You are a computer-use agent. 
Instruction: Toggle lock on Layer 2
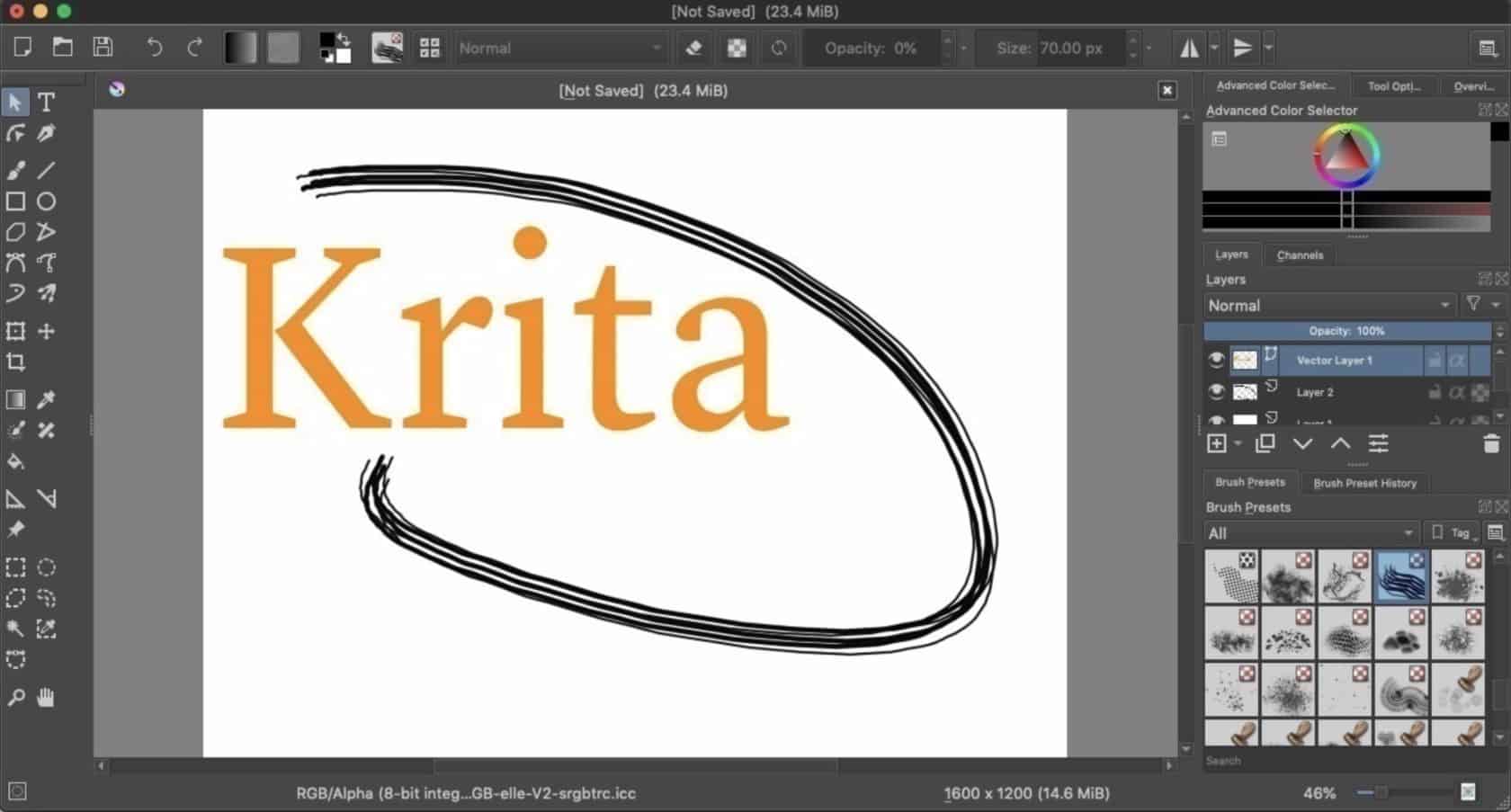(x=1435, y=392)
